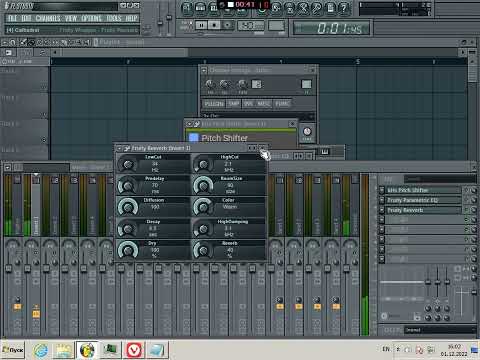Click the blue Pitch Shifter logo icon
480x360 pixels.
pos(193,138)
